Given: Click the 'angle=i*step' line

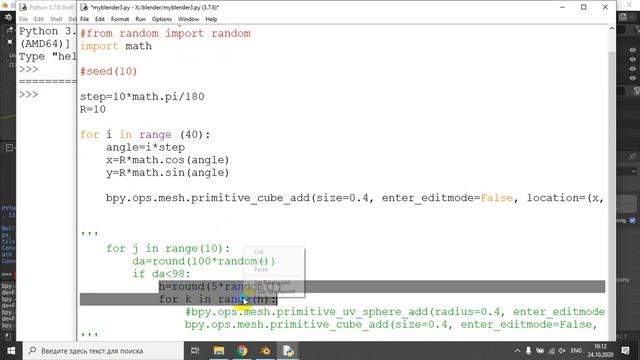Looking at the screenshot, I should [145, 147].
